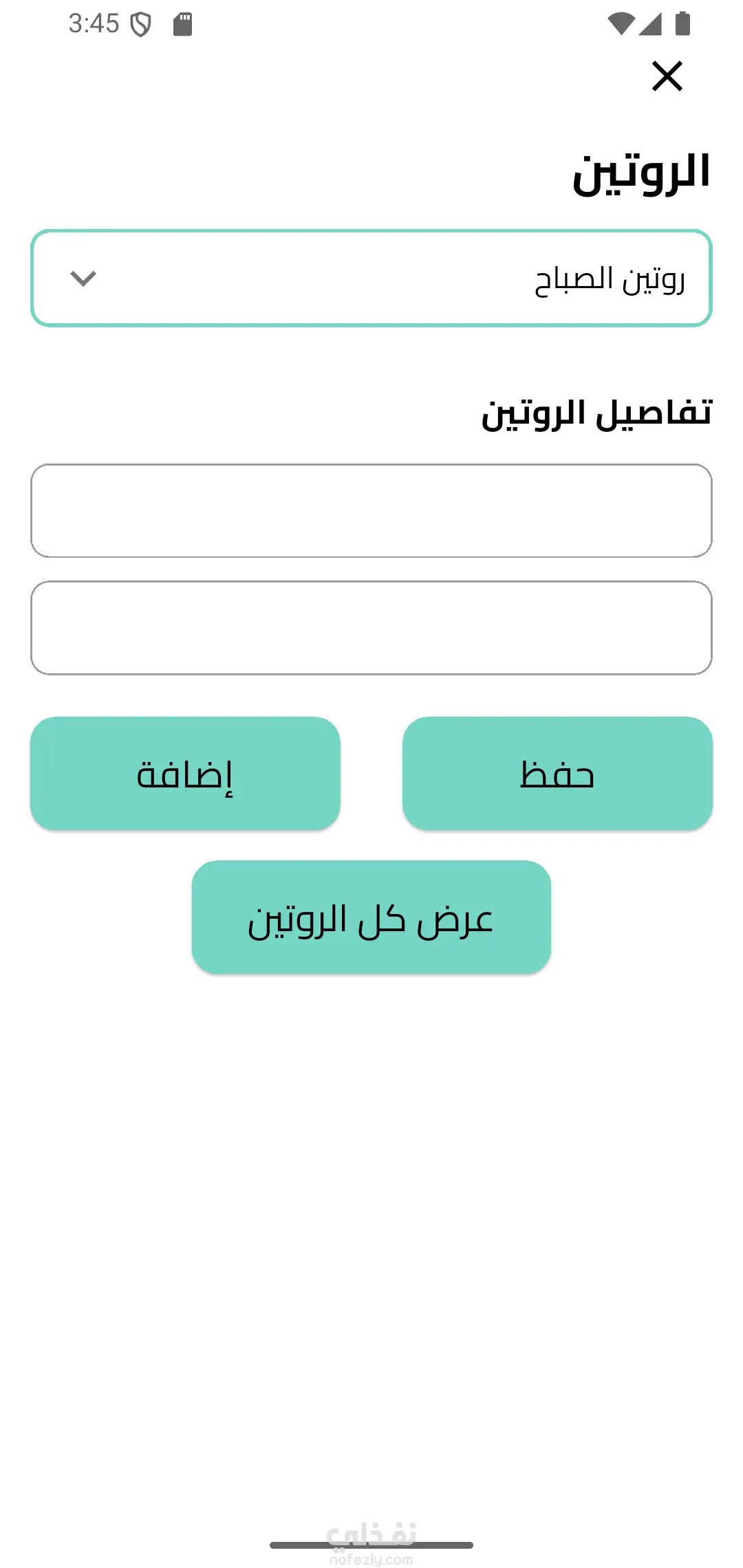Focus the second routine details input field
Screen dimensions: 743x1568
[371, 627]
